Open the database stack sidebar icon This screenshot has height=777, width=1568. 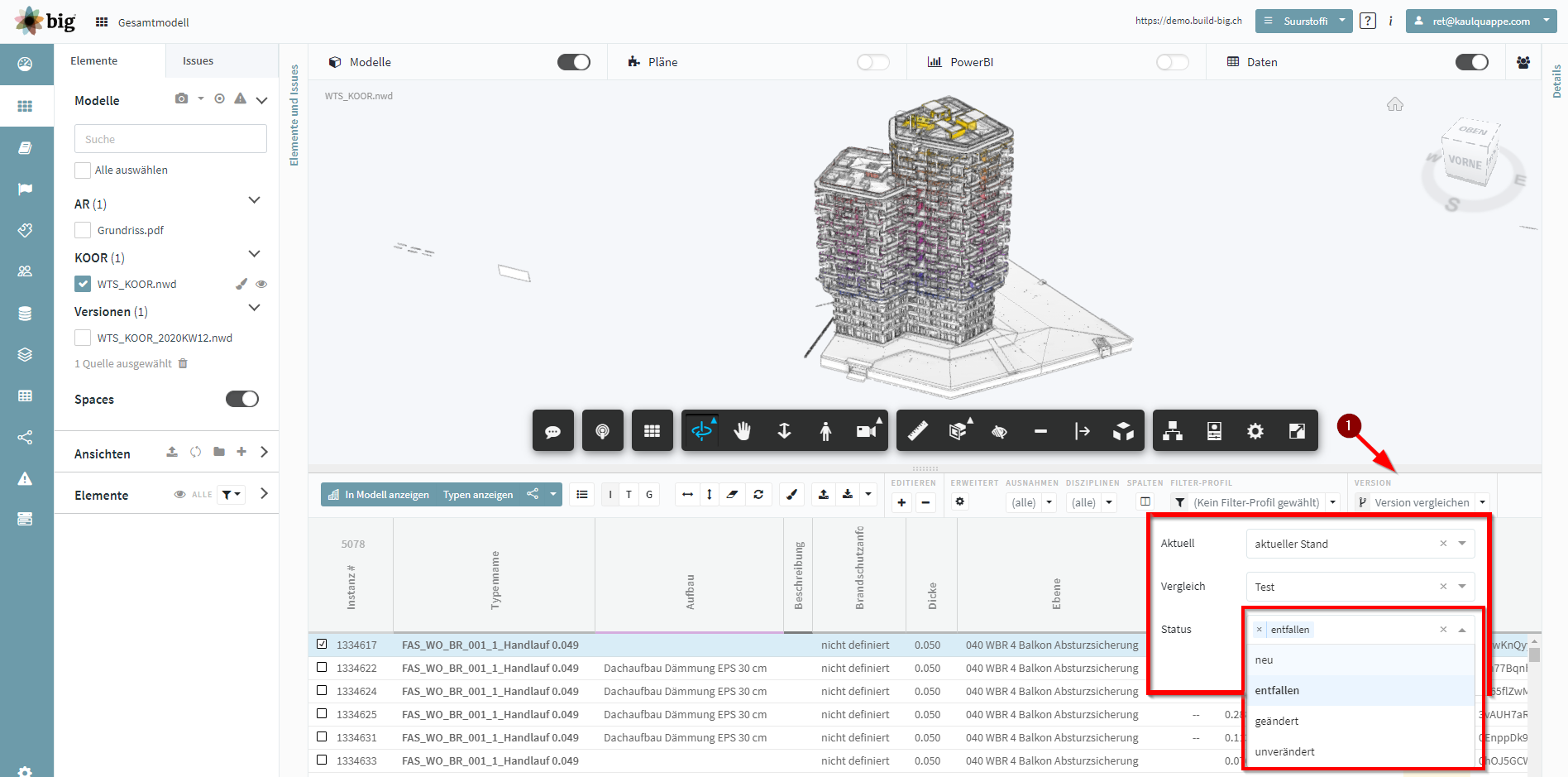pyautogui.click(x=25, y=314)
